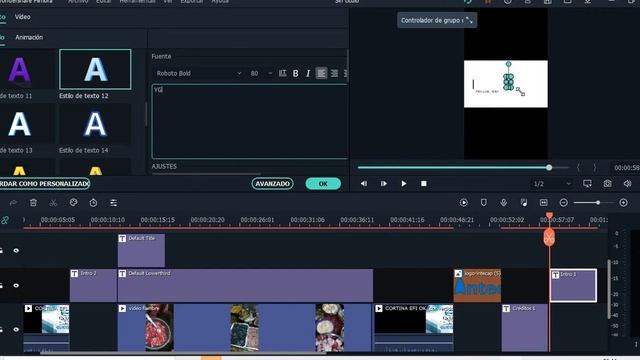Select Estilo de texto 12 preset
Viewport: 640px width, 360px height.
(x=95, y=69)
